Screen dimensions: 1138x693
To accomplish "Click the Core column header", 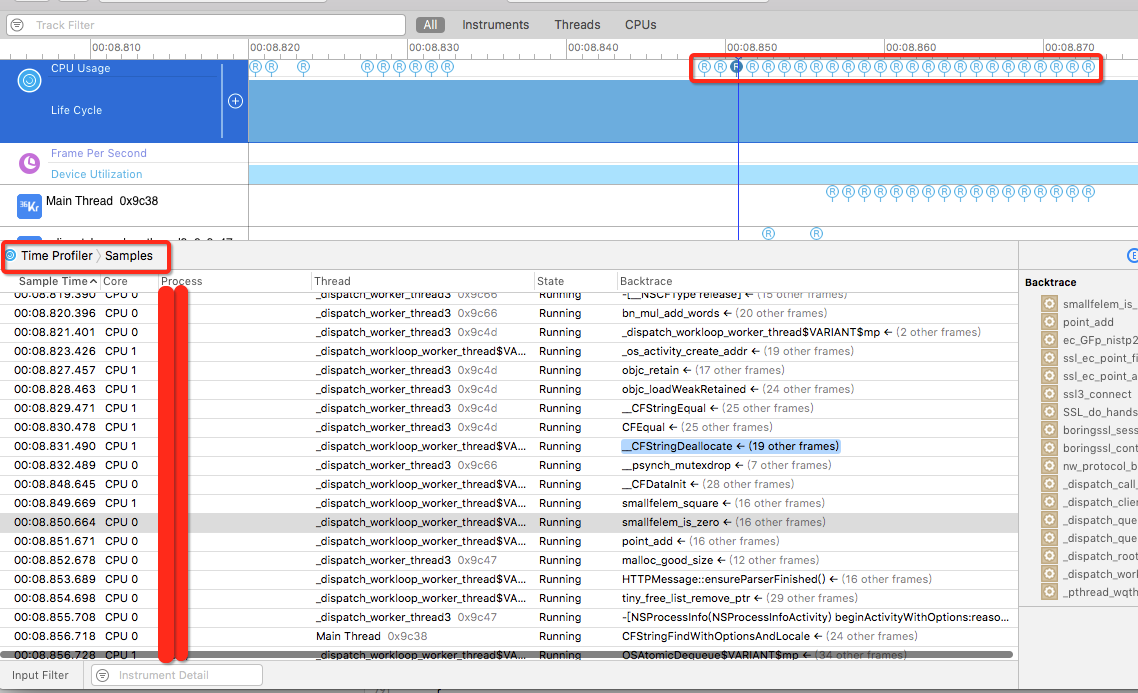I will [x=115, y=281].
